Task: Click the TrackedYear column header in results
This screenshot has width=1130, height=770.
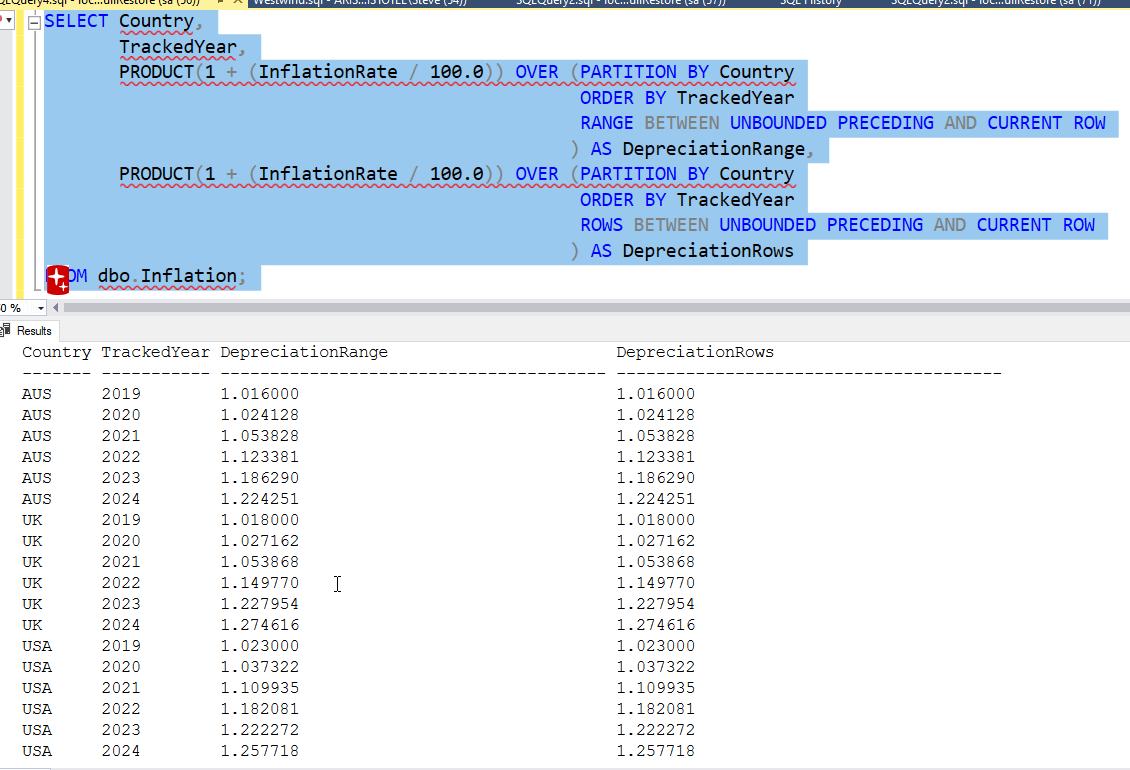Action: click(x=155, y=353)
